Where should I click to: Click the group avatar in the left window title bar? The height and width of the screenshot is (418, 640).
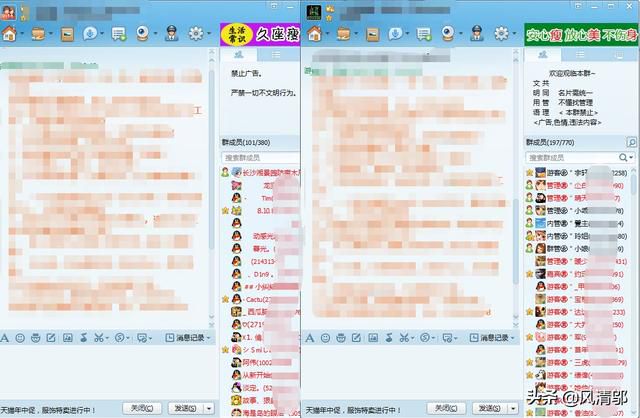[8, 12]
